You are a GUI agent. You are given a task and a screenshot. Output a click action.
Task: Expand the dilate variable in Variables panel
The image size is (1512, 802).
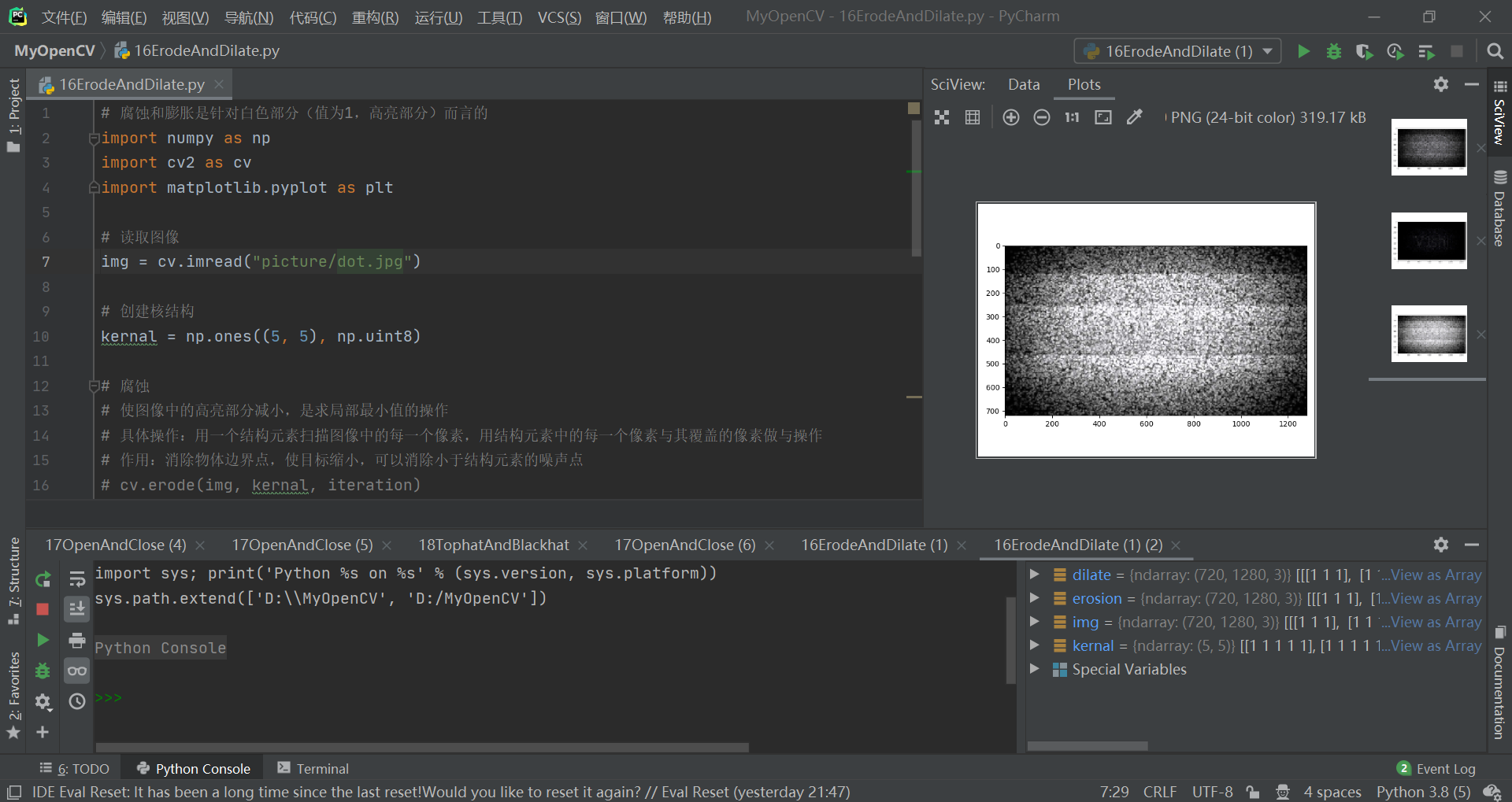click(1034, 575)
